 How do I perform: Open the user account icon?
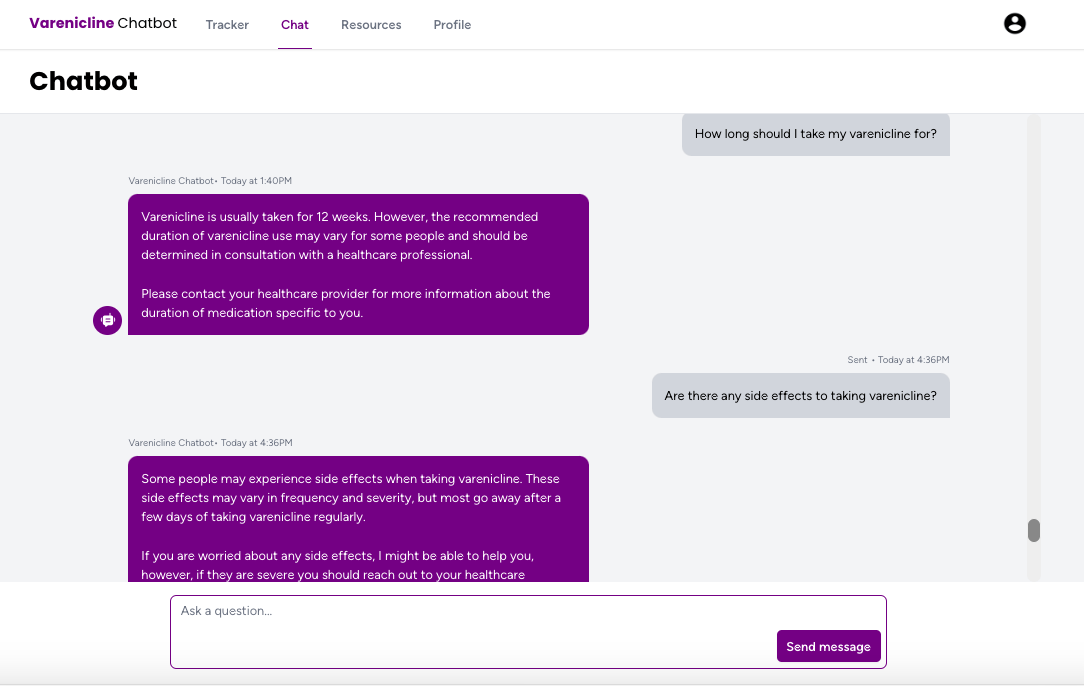coord(1014,24)
